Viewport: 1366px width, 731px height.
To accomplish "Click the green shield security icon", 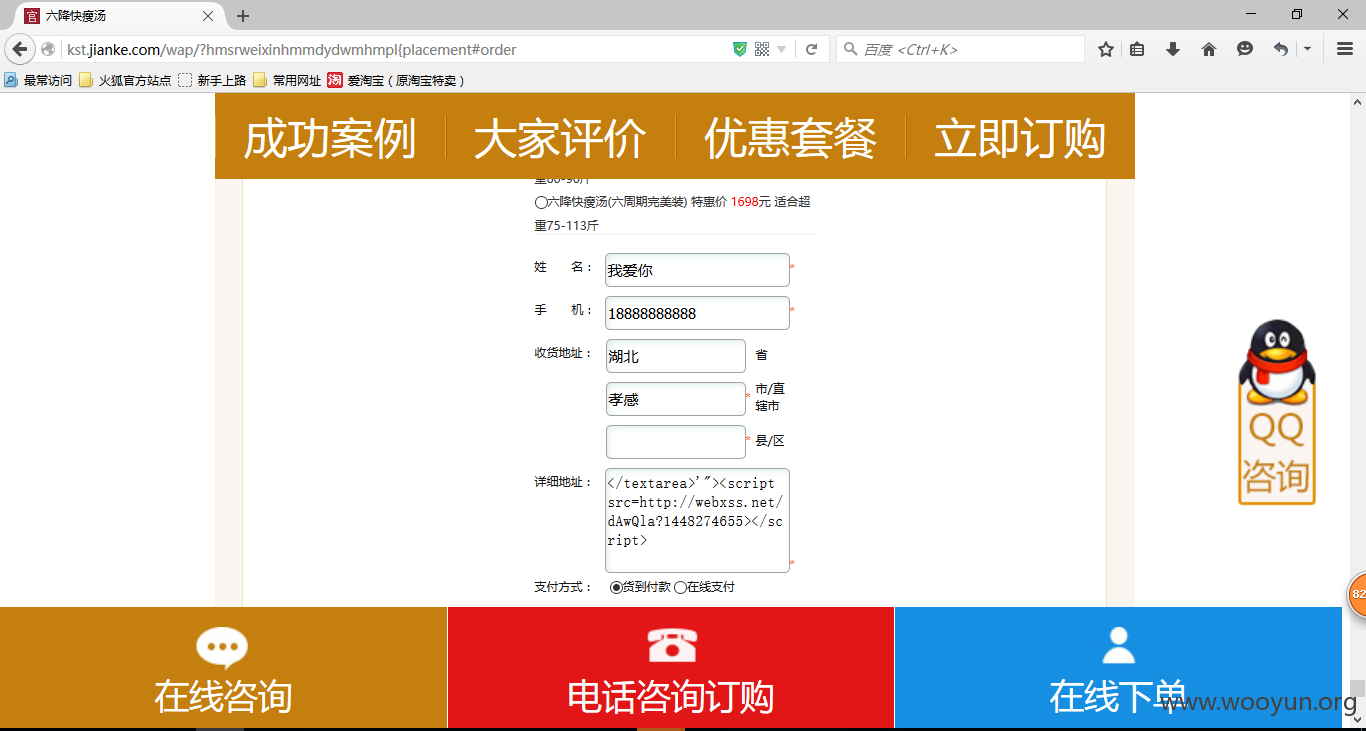I will (x=740, y=49).
